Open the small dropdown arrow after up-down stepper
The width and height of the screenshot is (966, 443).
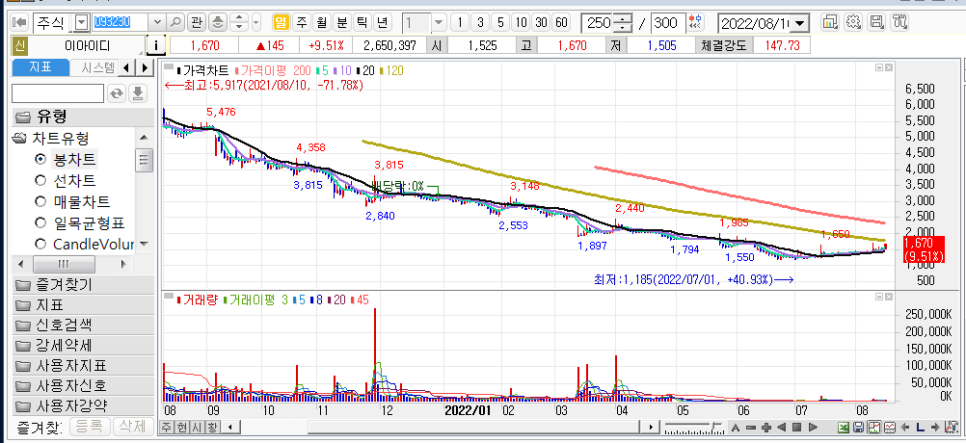pos(256,23)
